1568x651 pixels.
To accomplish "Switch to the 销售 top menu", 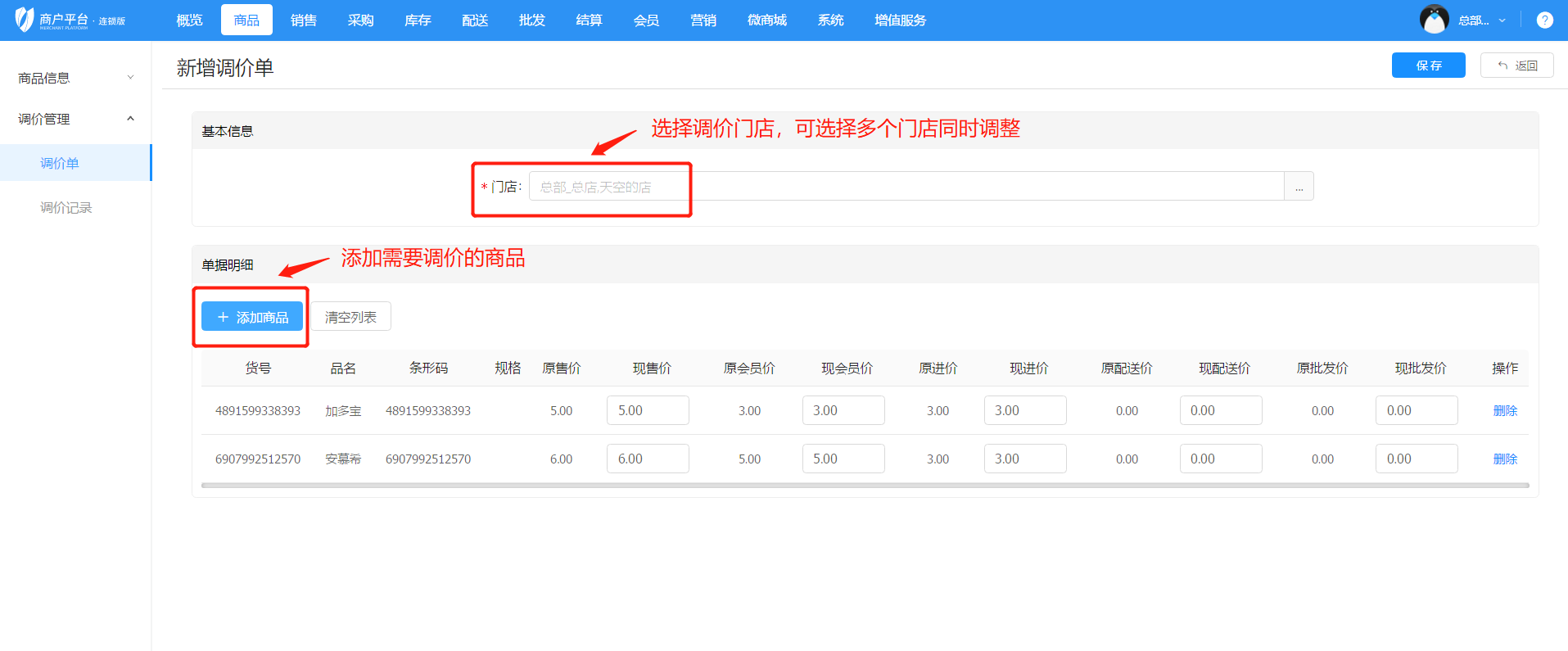I will tap(303, 20).
